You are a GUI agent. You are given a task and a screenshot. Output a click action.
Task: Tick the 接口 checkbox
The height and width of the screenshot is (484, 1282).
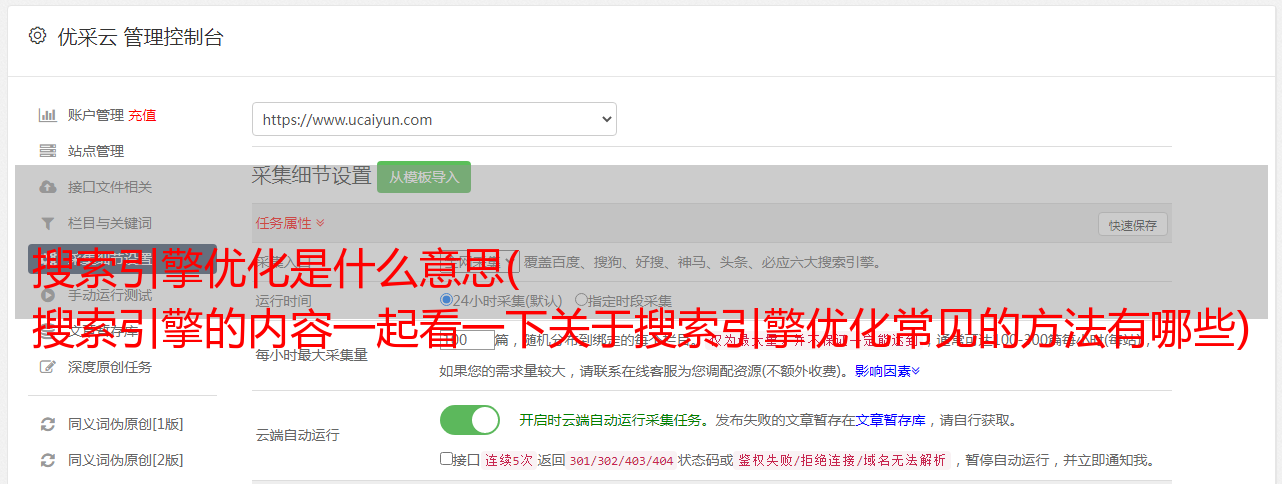pos(446,459)
